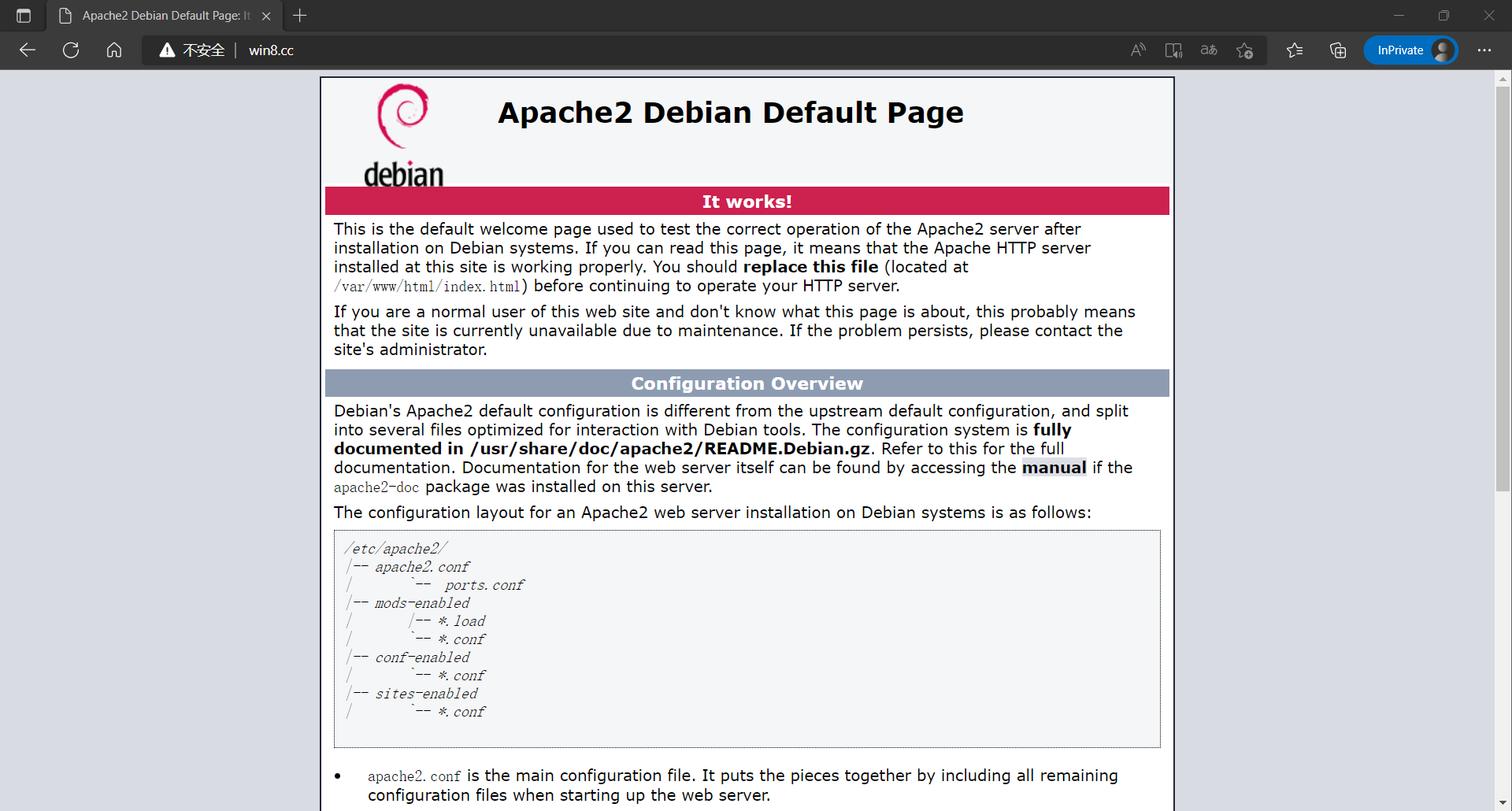Minimize the browser window

click(1399, 16)
